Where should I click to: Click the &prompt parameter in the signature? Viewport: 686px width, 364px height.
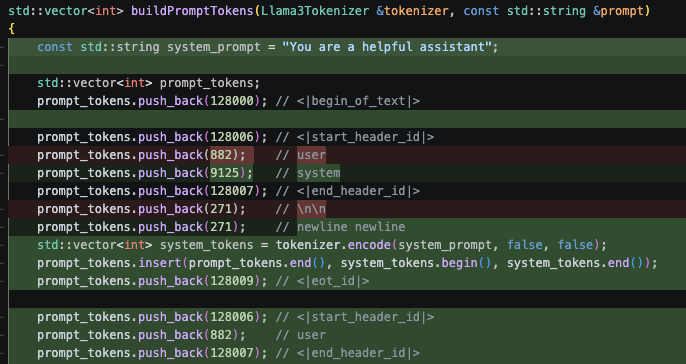[x=618, y=11]
